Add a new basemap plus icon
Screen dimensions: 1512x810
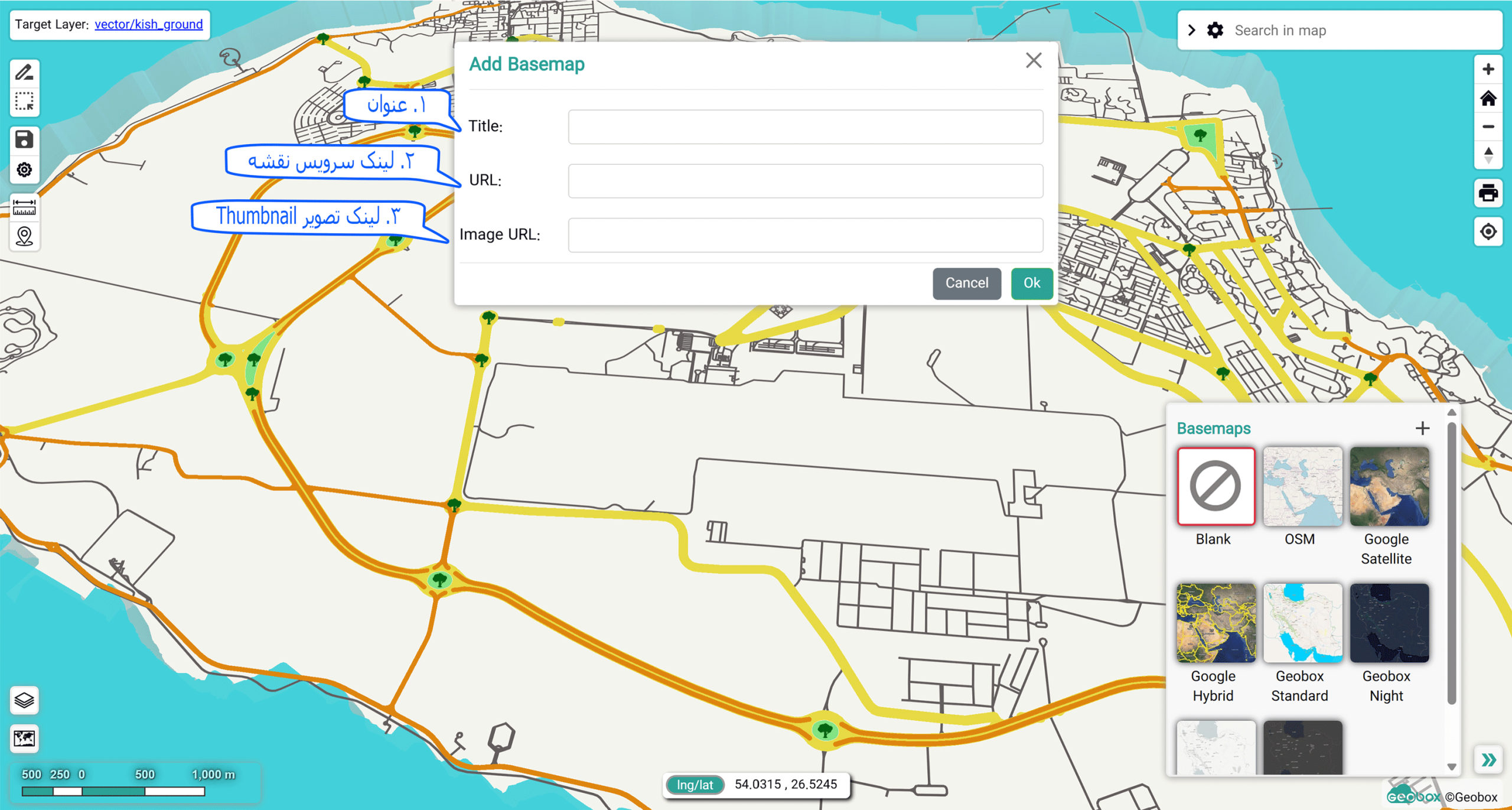1423,428
